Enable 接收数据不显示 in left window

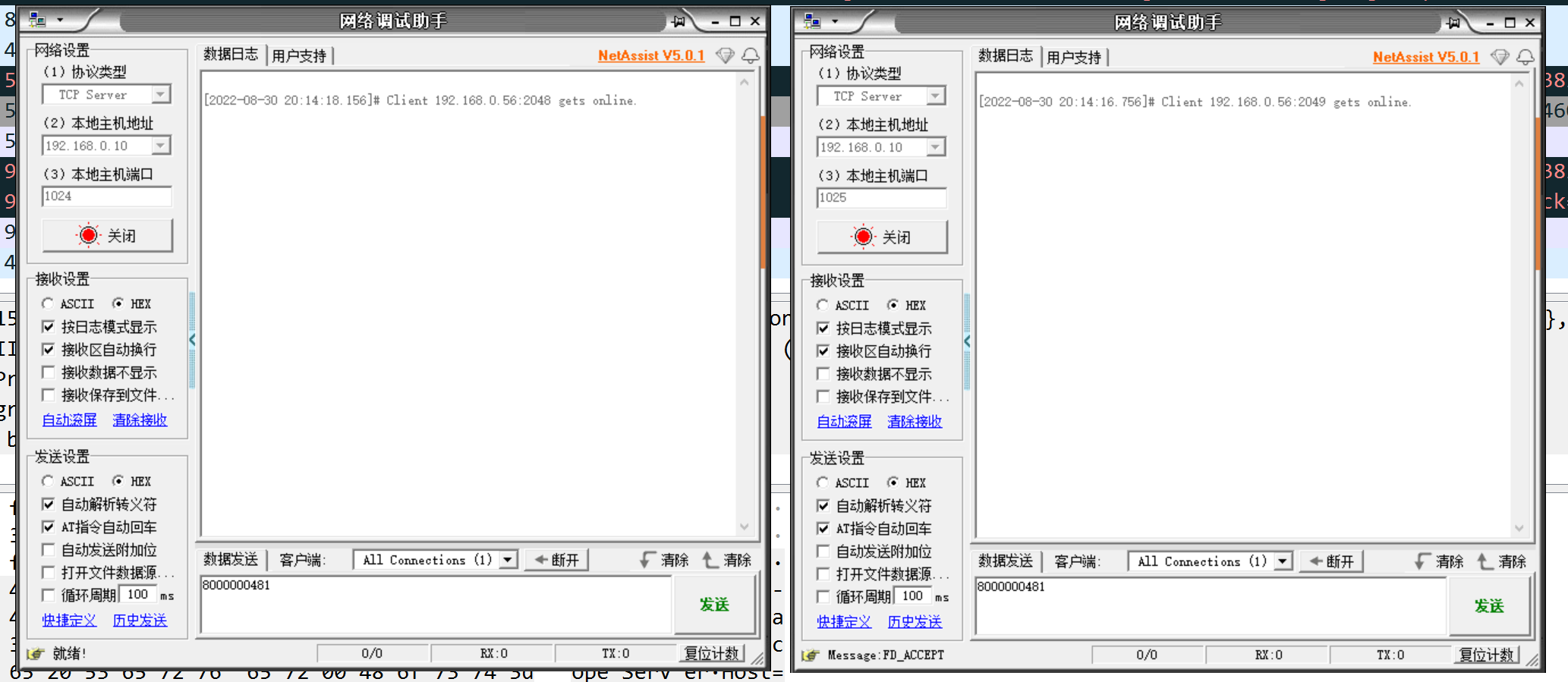[x=49, y=372]
